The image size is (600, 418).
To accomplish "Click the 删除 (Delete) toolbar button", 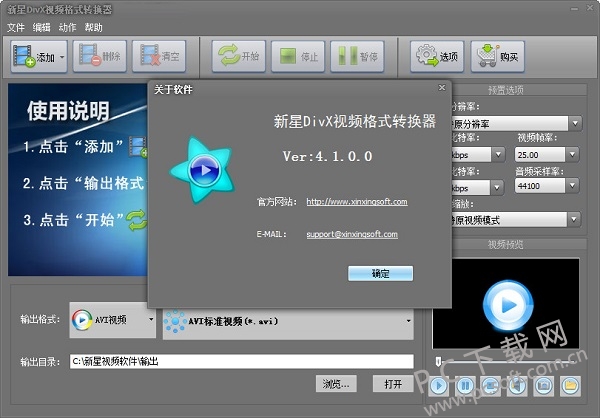I will point(99,56).
